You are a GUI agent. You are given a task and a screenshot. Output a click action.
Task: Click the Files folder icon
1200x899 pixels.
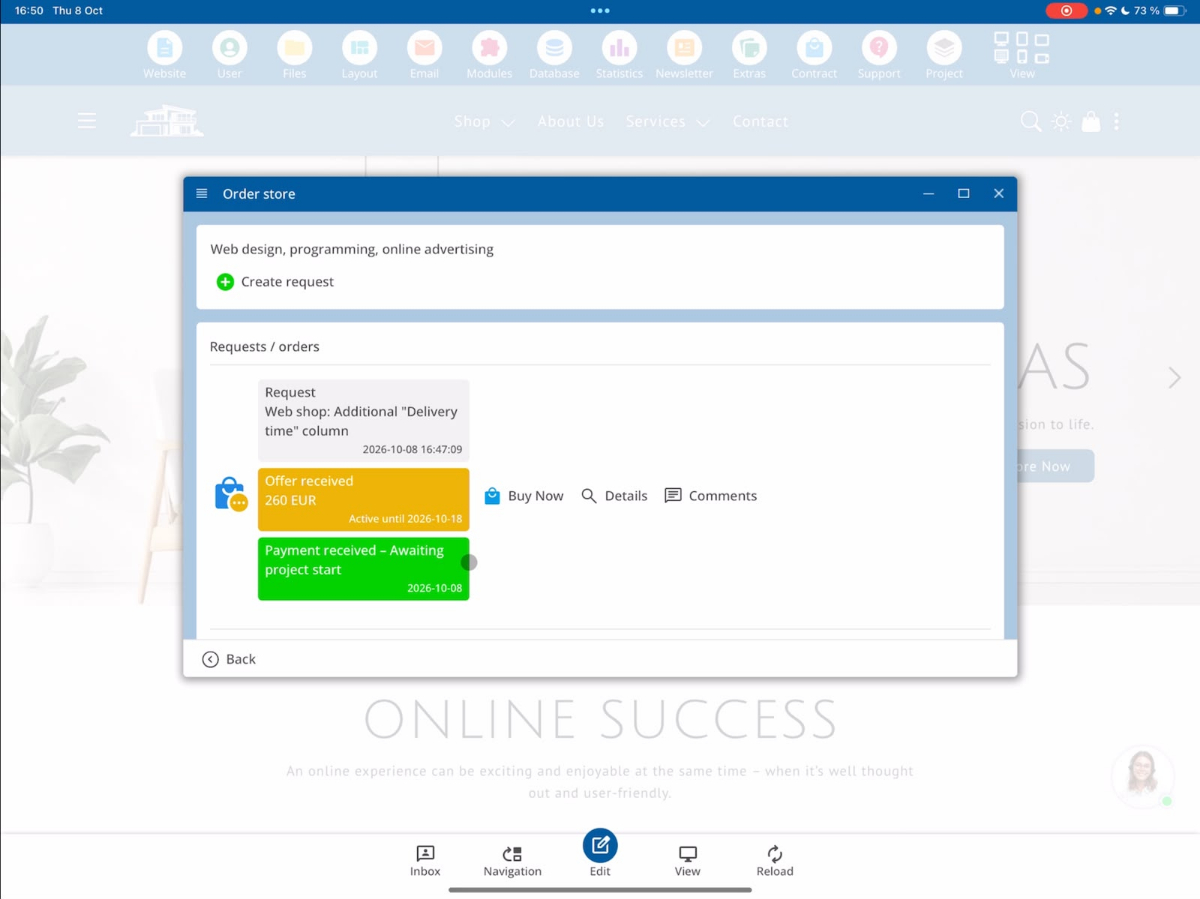click(x=294, y=48)
